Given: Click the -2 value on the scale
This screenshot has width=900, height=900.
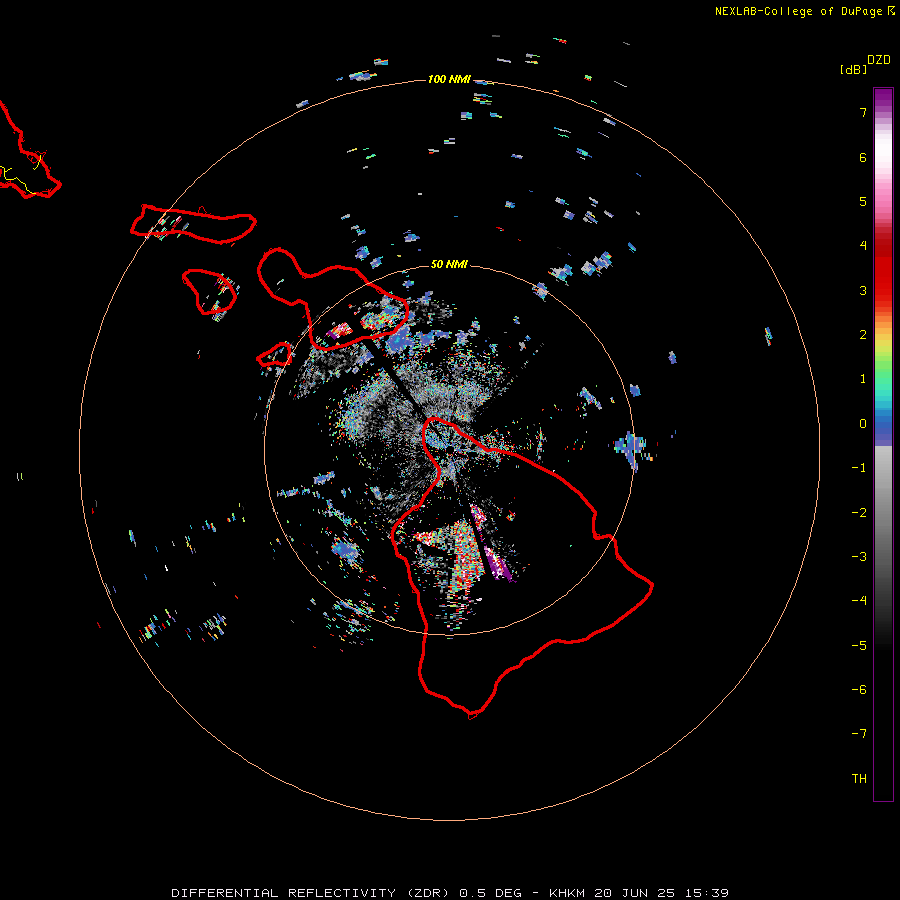Looking at the screenshot, I should (x=859, y=513).
